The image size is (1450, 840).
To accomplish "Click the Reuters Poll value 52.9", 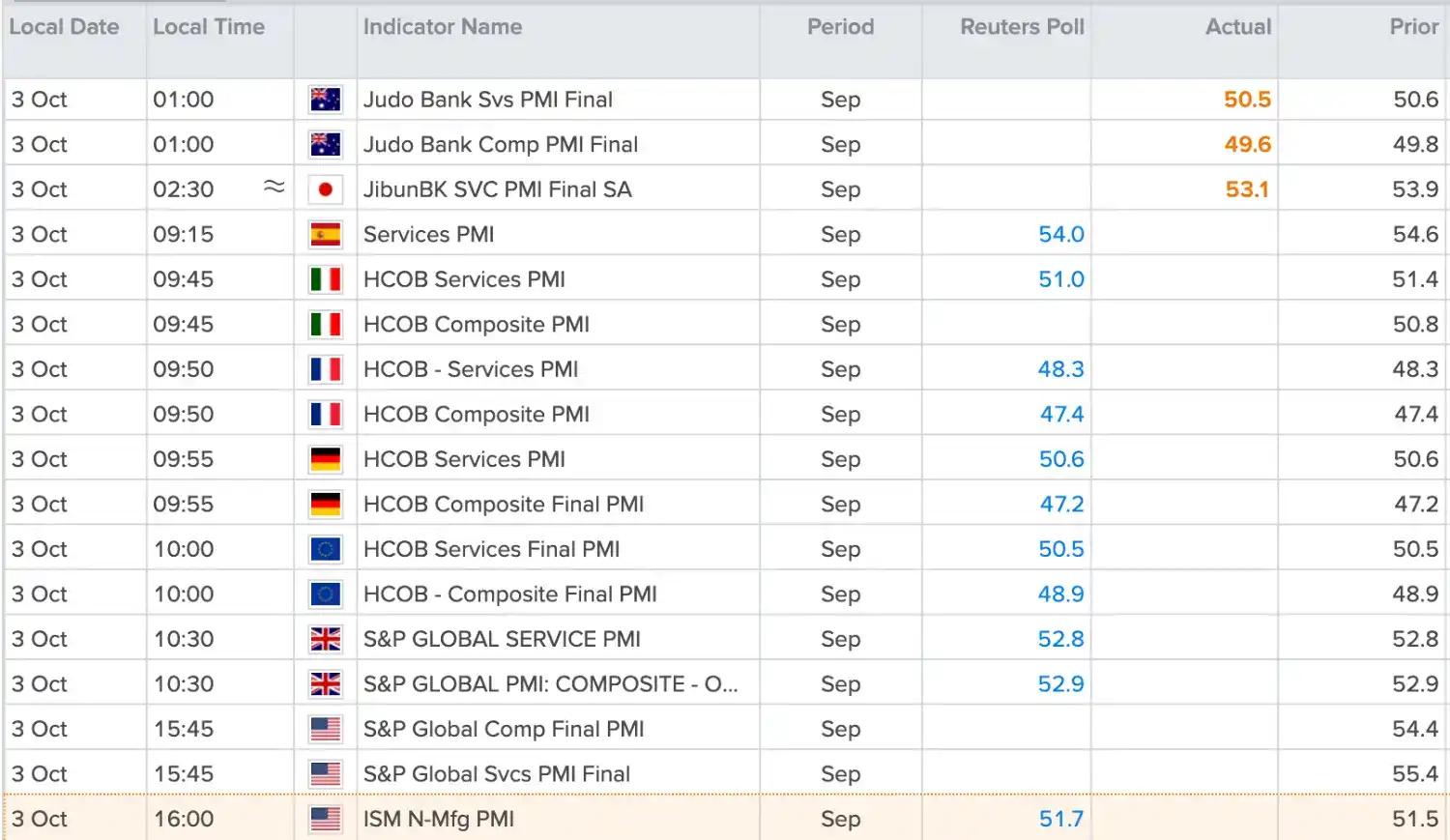I will 1061,683.
